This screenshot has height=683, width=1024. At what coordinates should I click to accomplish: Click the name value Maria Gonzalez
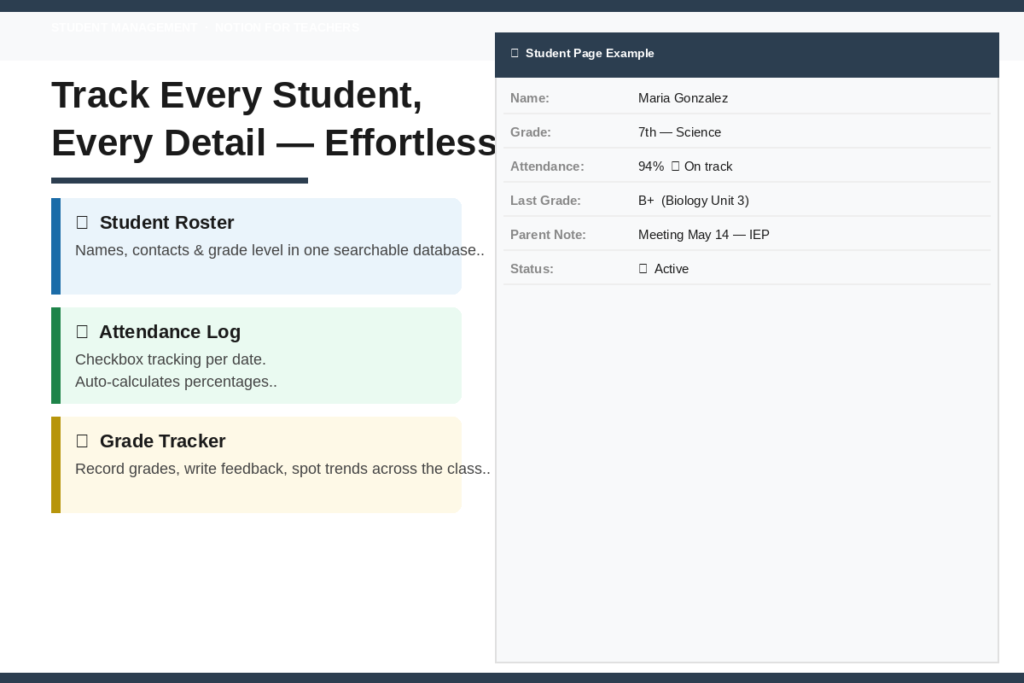coord(683,98)
